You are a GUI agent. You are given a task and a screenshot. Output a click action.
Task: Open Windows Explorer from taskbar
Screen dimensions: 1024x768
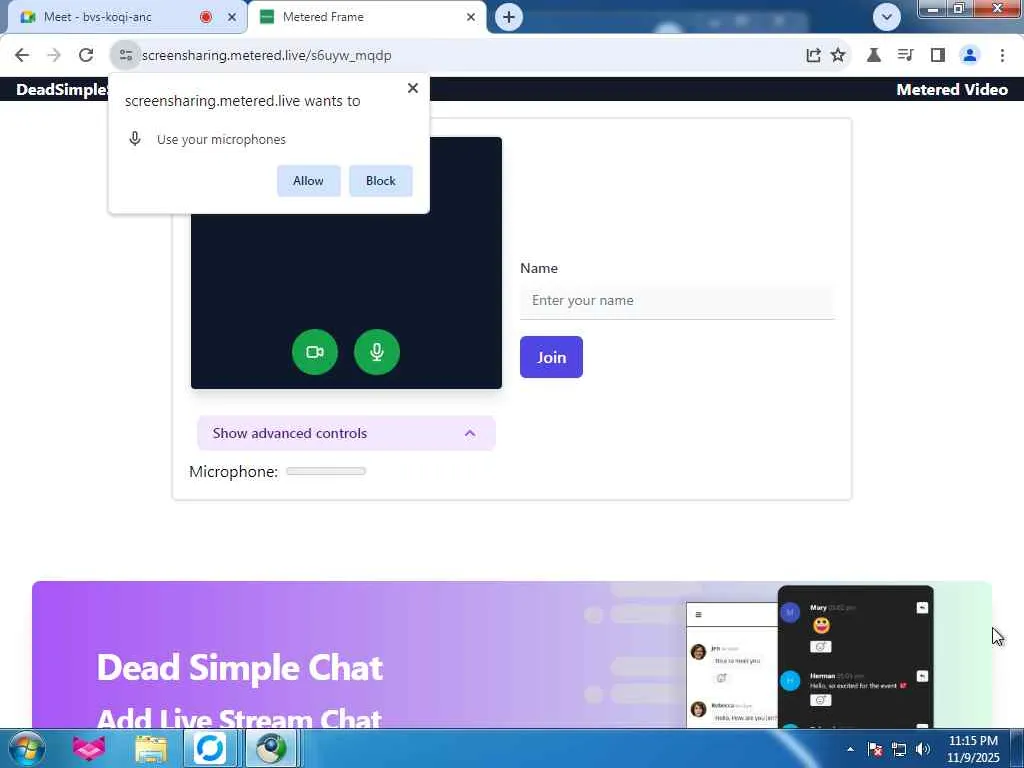151,748
